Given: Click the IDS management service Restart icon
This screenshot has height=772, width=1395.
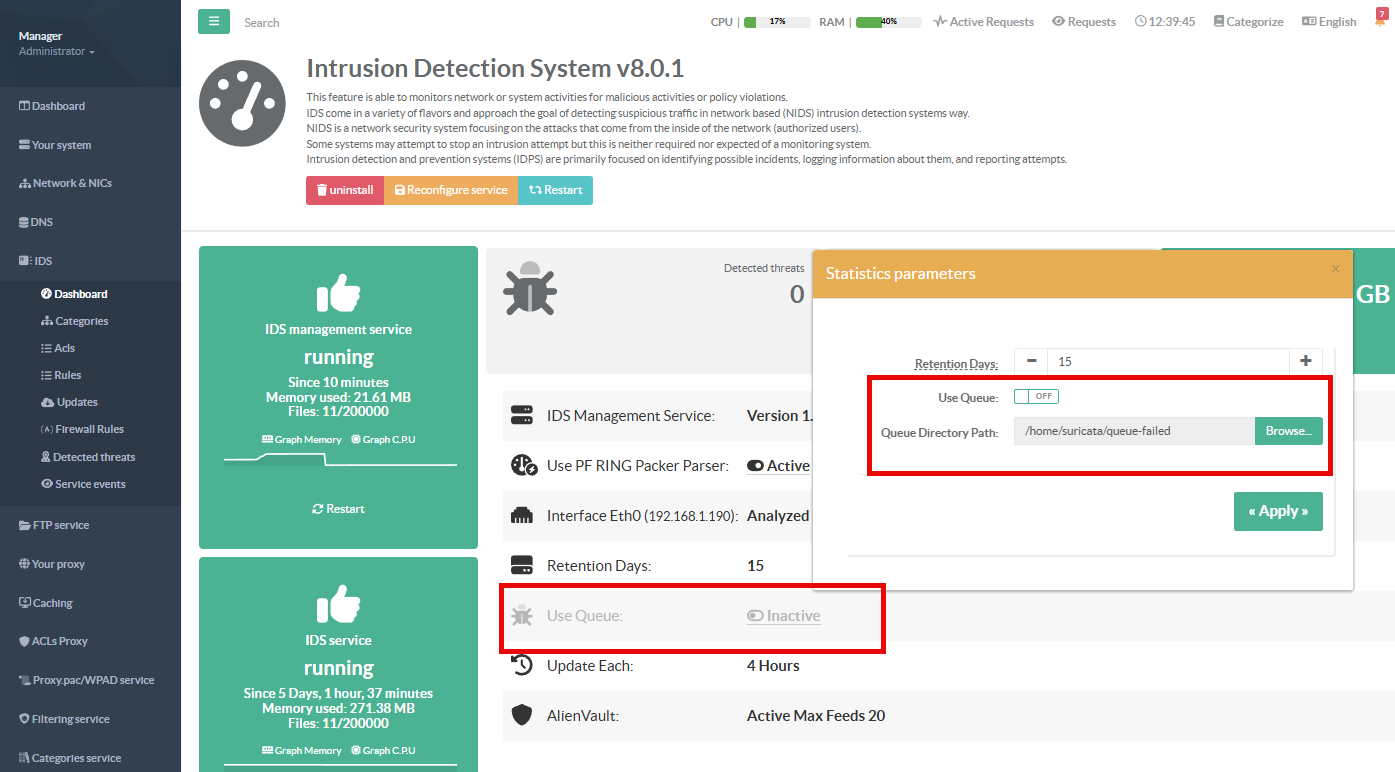Looking at the screenshot, I should coord(318,509).
